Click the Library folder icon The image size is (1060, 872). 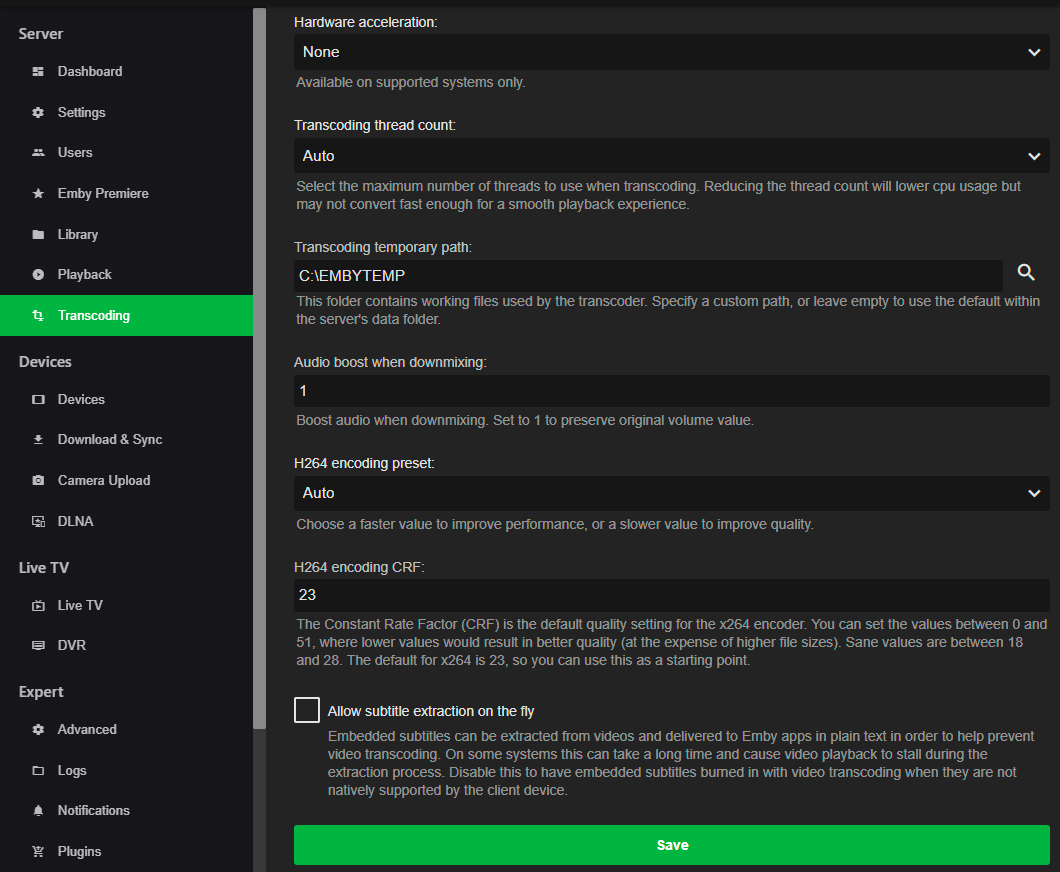pyautogui.click(x=38, y=235)
